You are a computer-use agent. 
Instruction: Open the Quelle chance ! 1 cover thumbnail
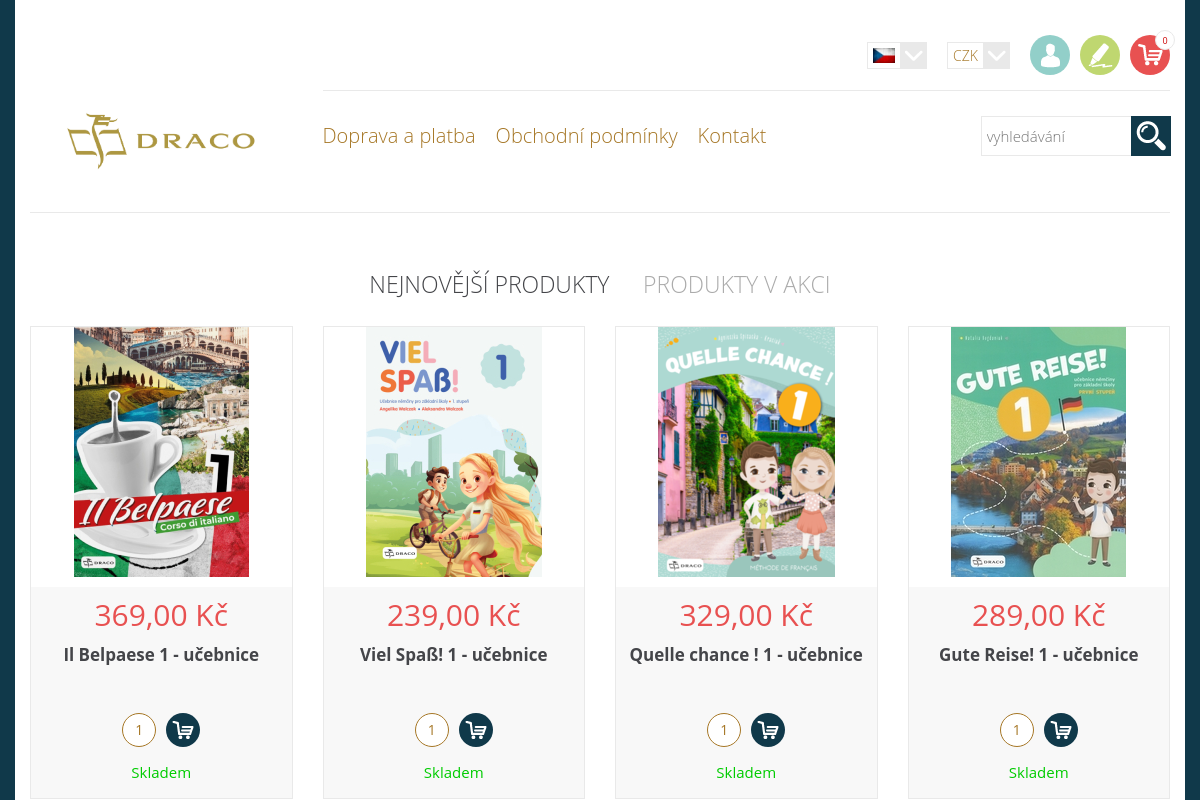tap(746, 452)
